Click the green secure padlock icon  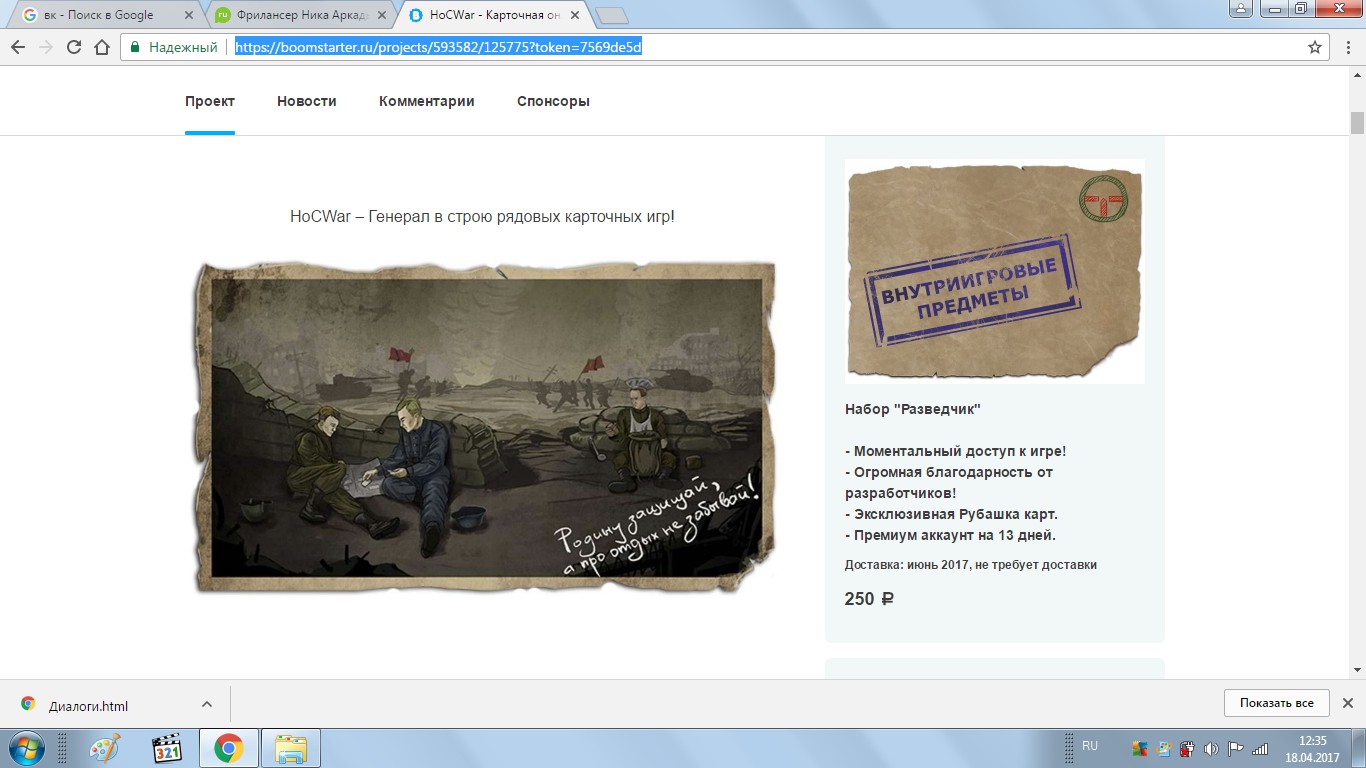(x=135, y=47)
